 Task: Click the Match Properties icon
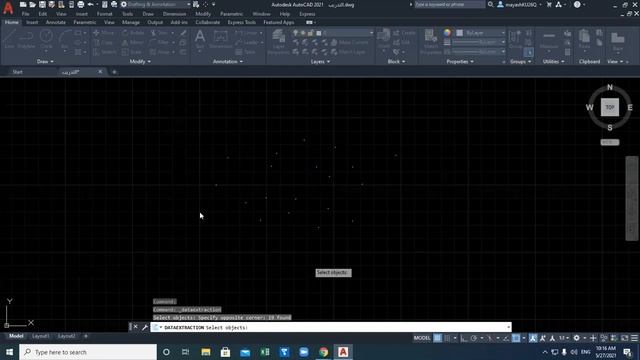[431, 42]
